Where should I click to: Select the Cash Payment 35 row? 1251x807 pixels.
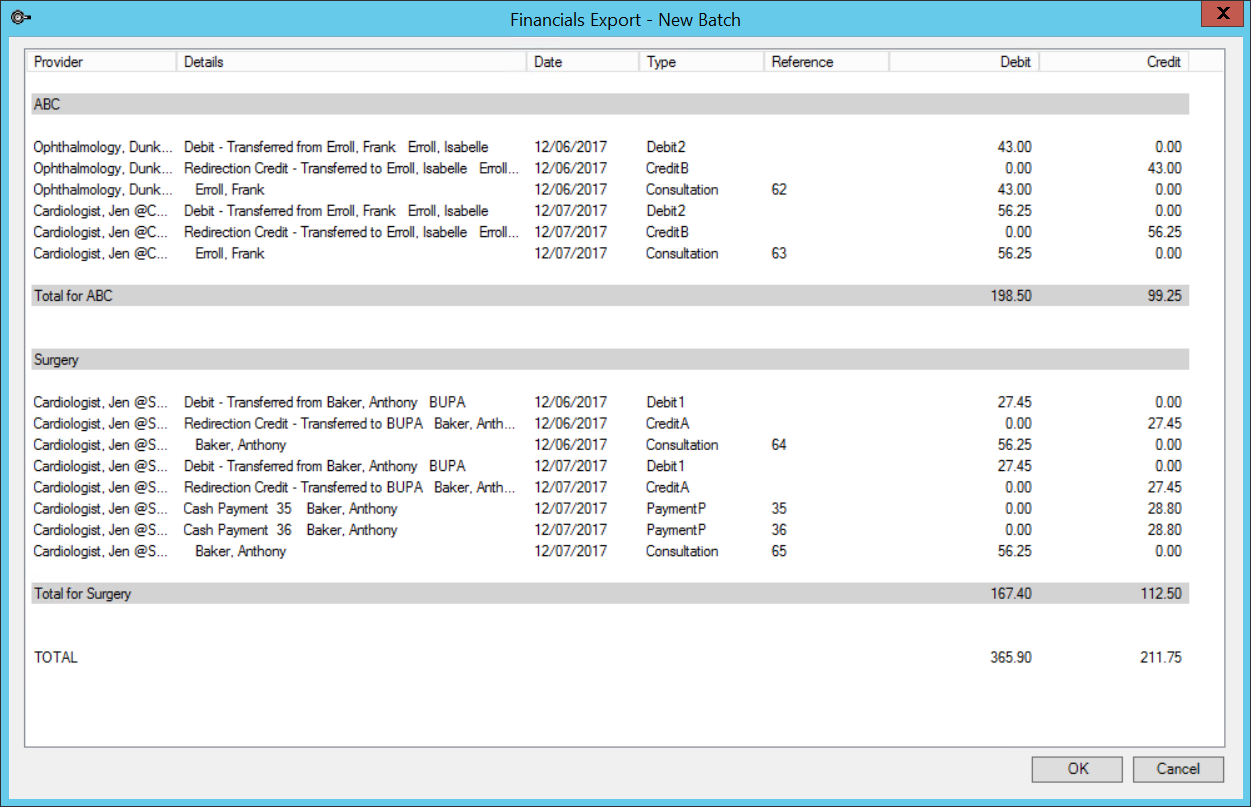tap(608, 508)
